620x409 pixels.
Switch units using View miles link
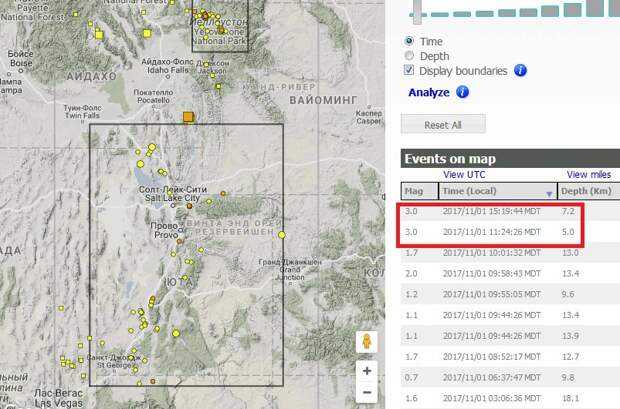coord(588,174)
